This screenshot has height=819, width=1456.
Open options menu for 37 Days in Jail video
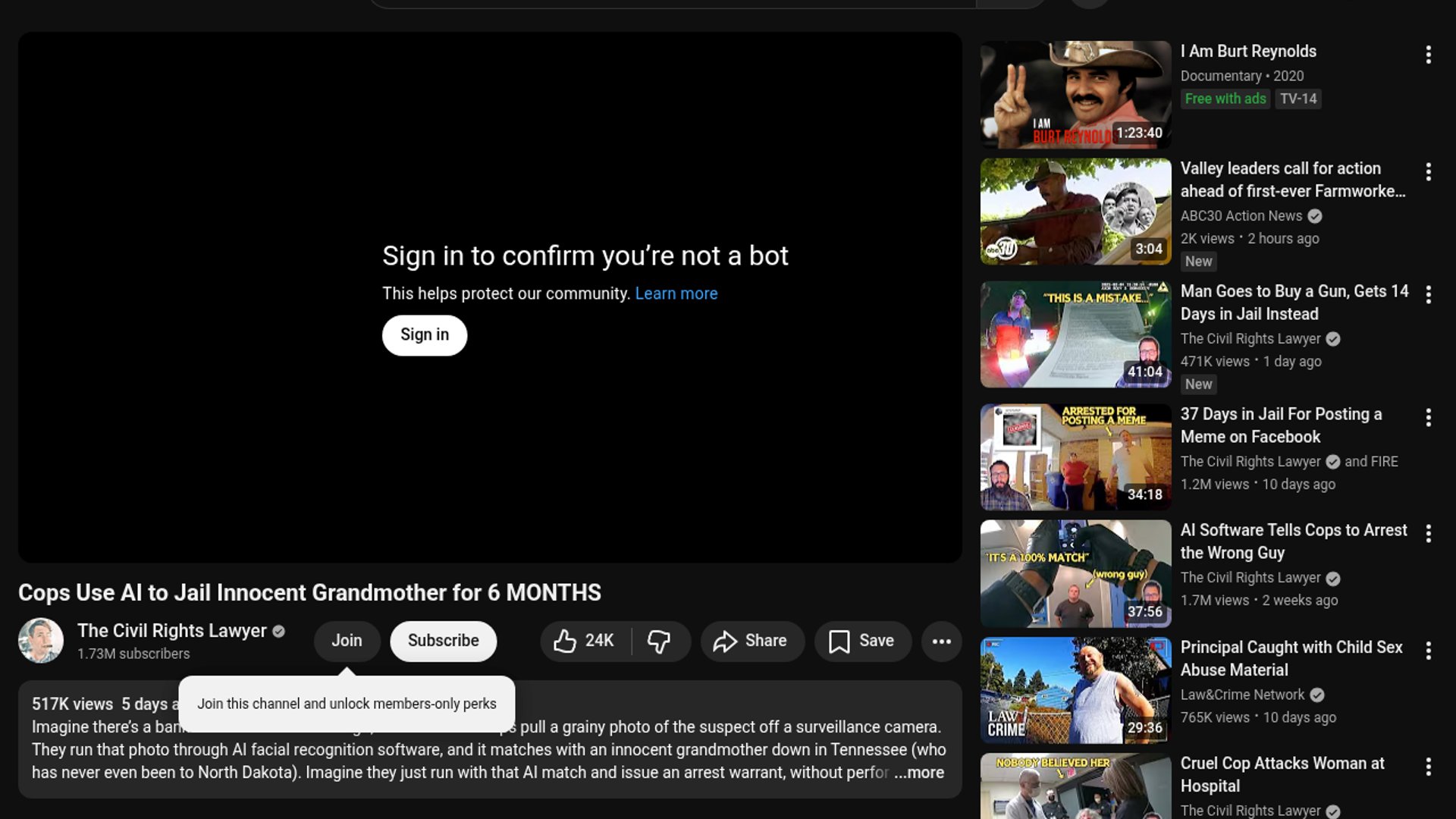(1428, 418)
